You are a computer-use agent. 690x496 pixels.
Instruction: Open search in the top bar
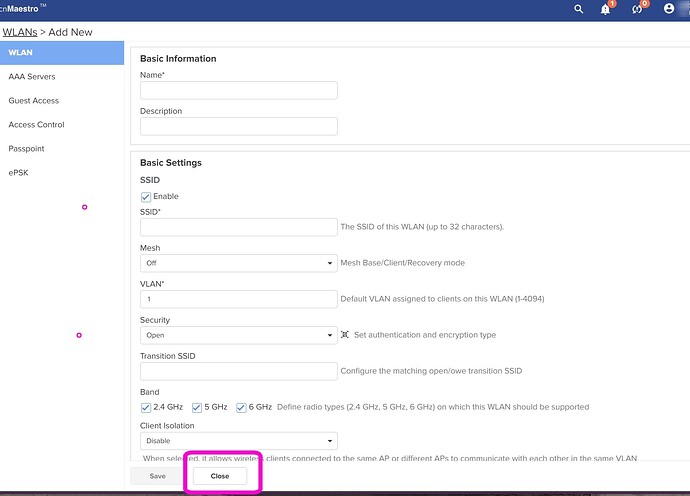click(x=579, y=9)
